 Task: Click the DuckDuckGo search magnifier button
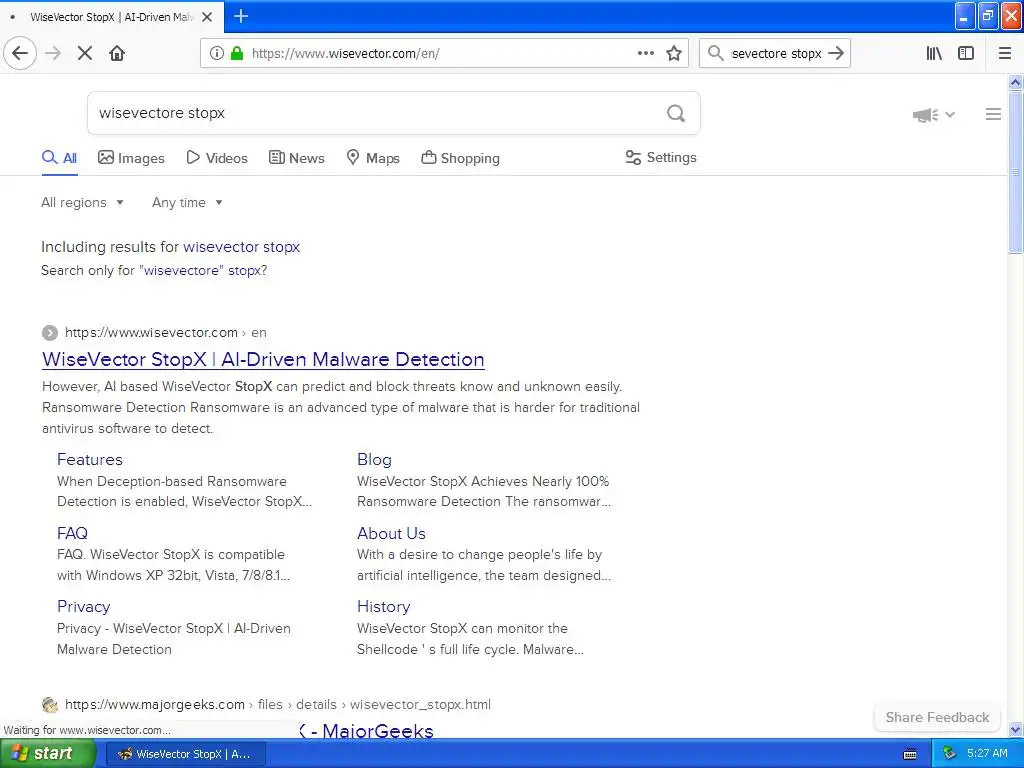pos(676,113)
